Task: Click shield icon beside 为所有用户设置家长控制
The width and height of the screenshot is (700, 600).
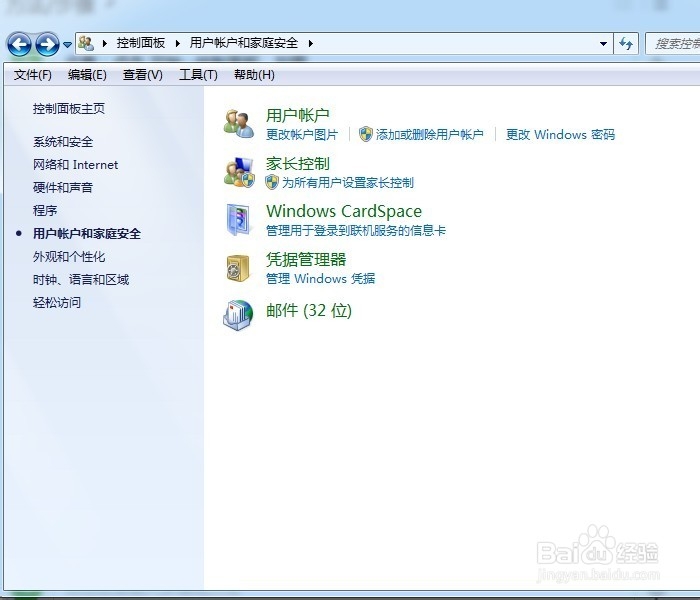Action: 272,182
